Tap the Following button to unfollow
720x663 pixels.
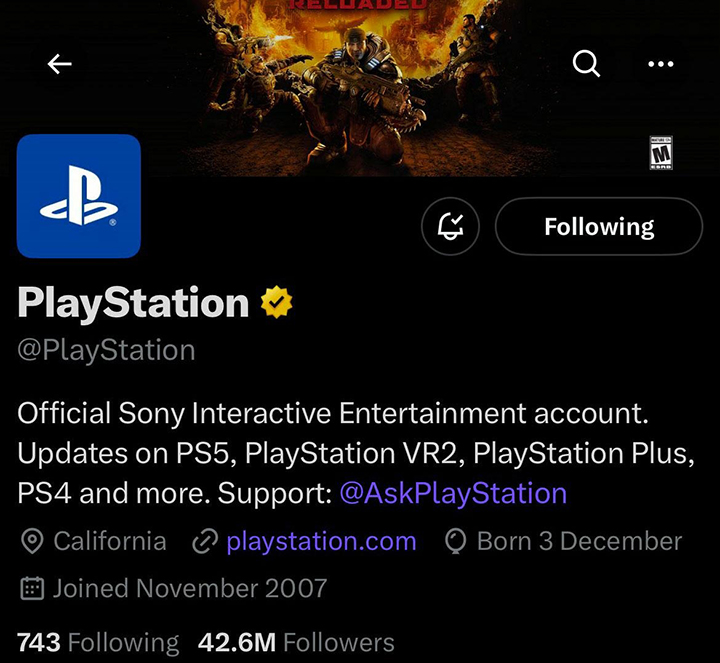tap(599, 226)
